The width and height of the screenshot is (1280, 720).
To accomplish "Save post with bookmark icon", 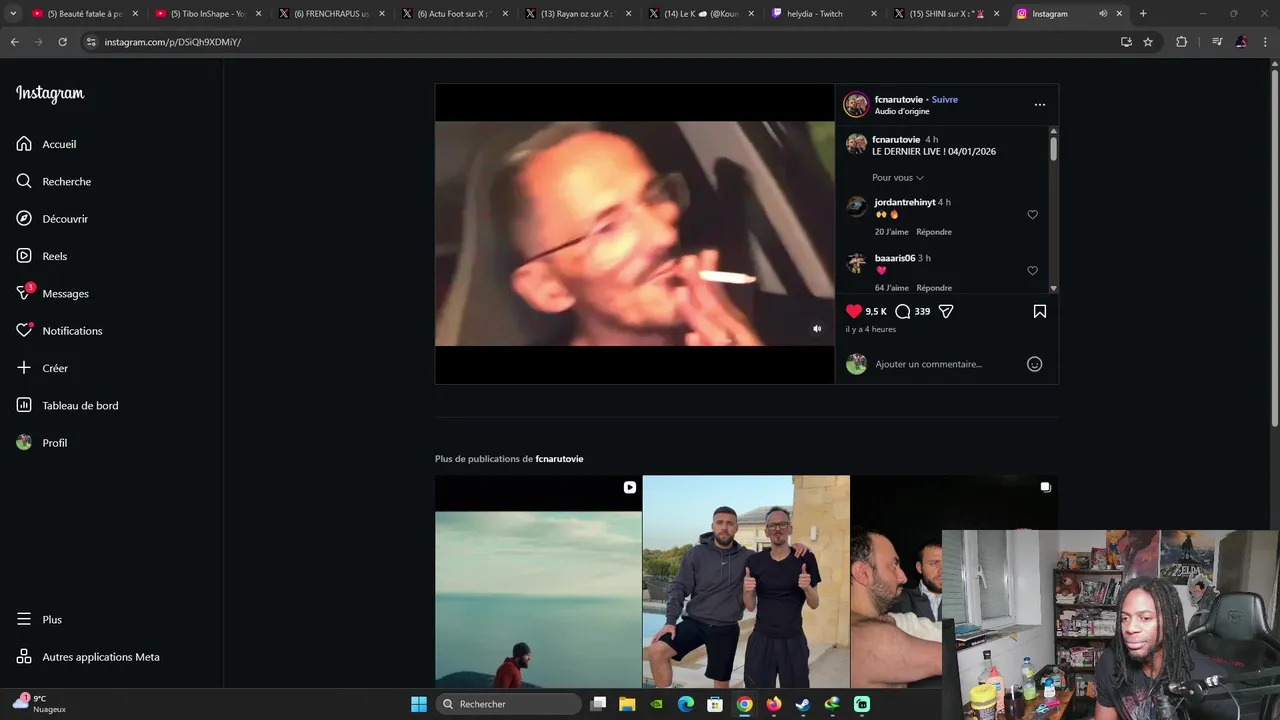I will click(1039, 311).
